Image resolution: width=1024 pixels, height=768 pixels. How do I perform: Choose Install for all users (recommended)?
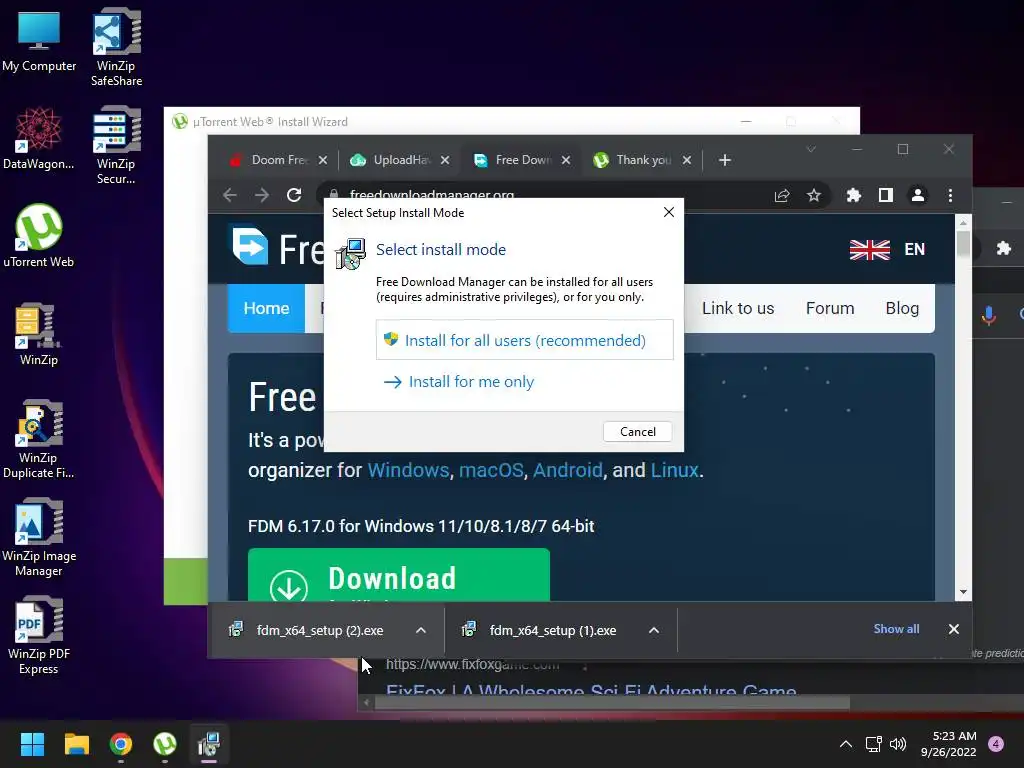pos(524,340)
